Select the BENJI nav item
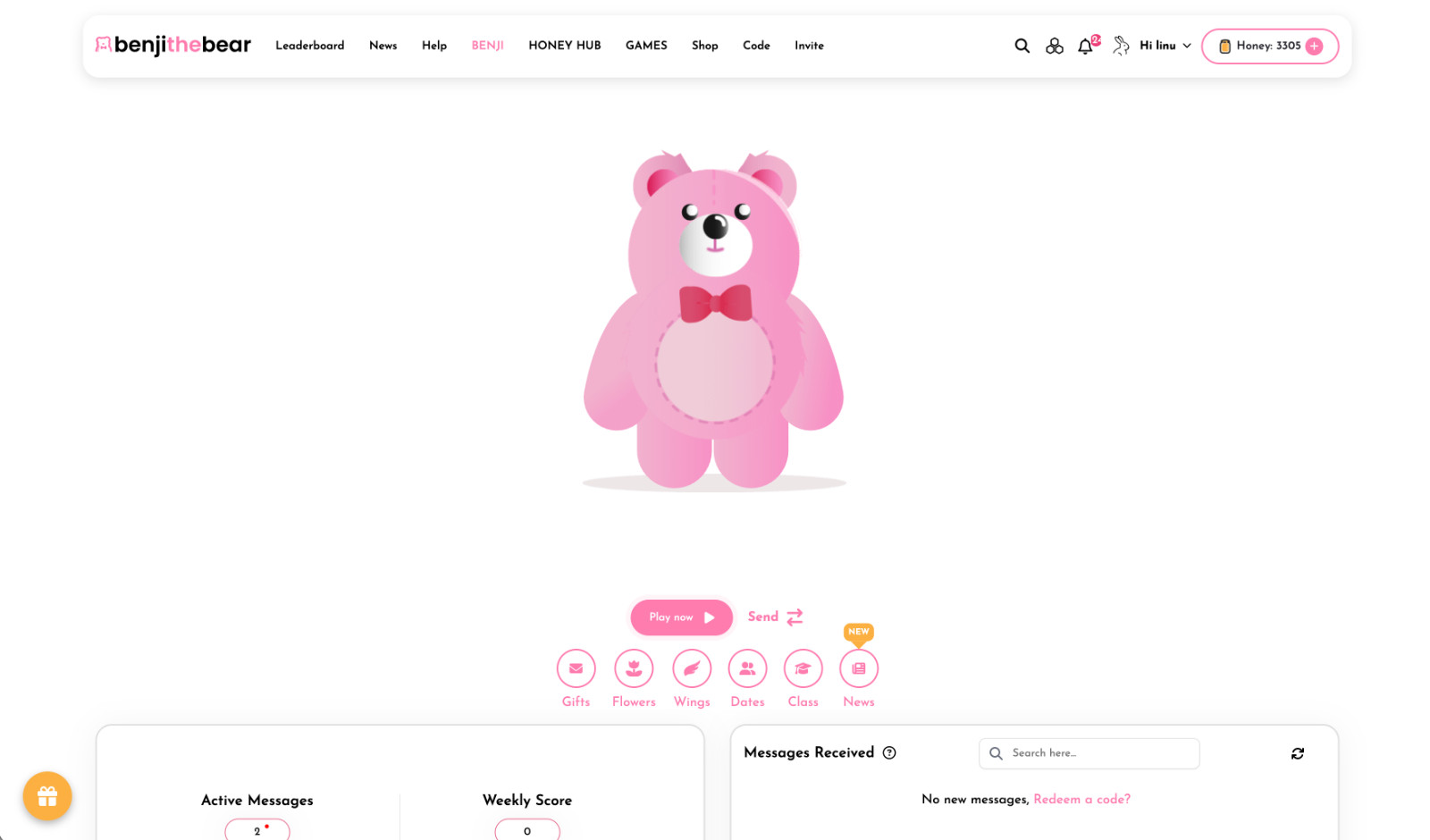 click(487, 46)
